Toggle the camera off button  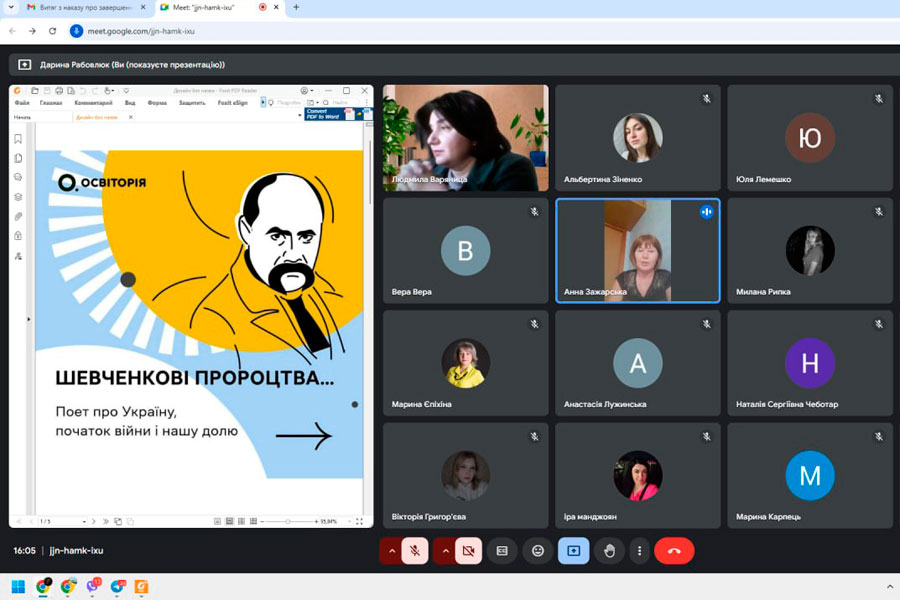pyautogui.click(x=467, y=551)
